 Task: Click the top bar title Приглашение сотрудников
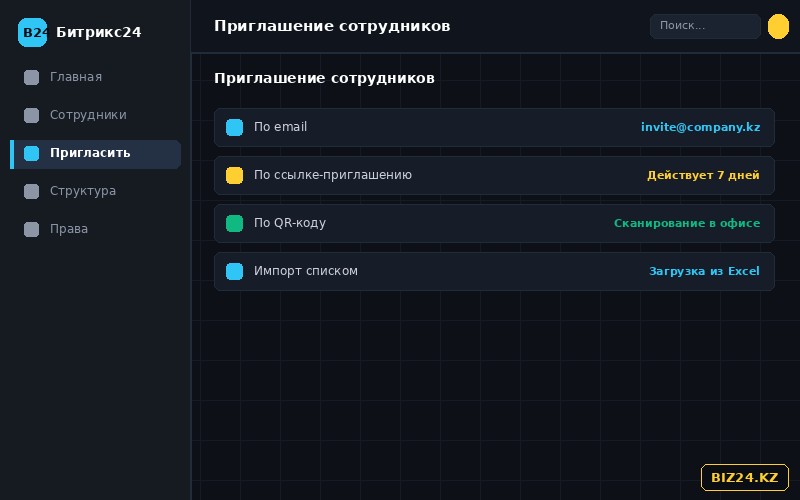click(x=332, y=26)
